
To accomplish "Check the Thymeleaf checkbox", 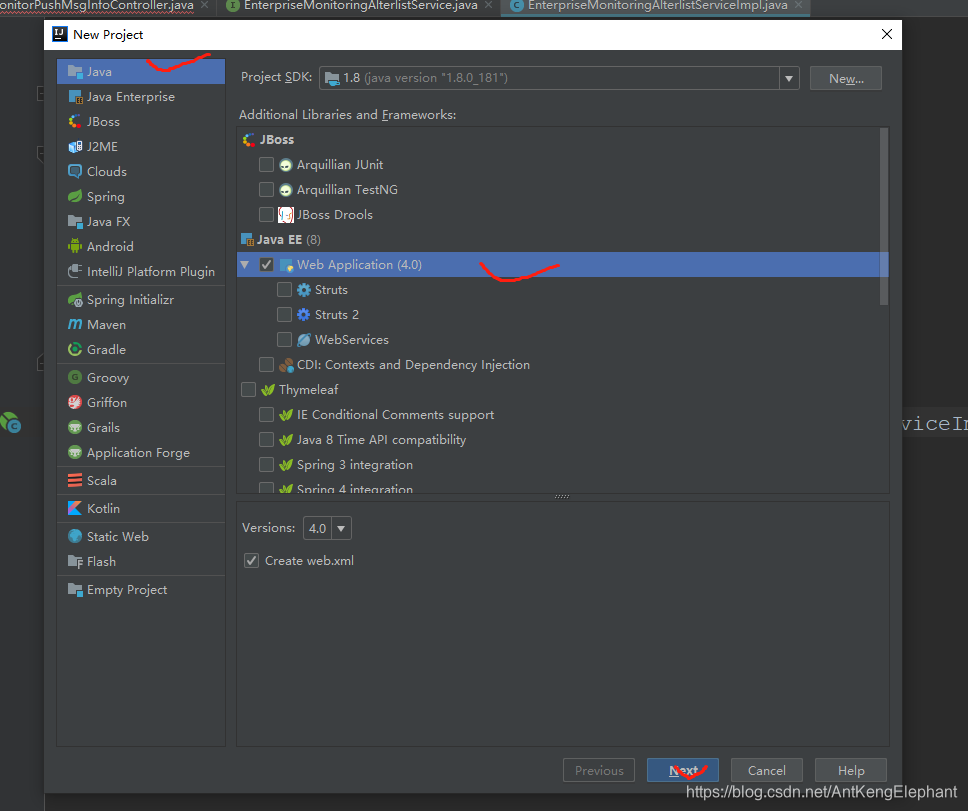I will coord(248,390).
